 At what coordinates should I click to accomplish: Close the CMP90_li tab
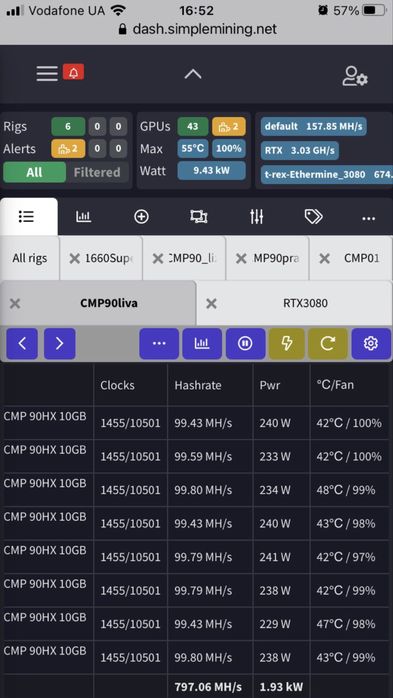pyautogui.click(x=158, y=259)
